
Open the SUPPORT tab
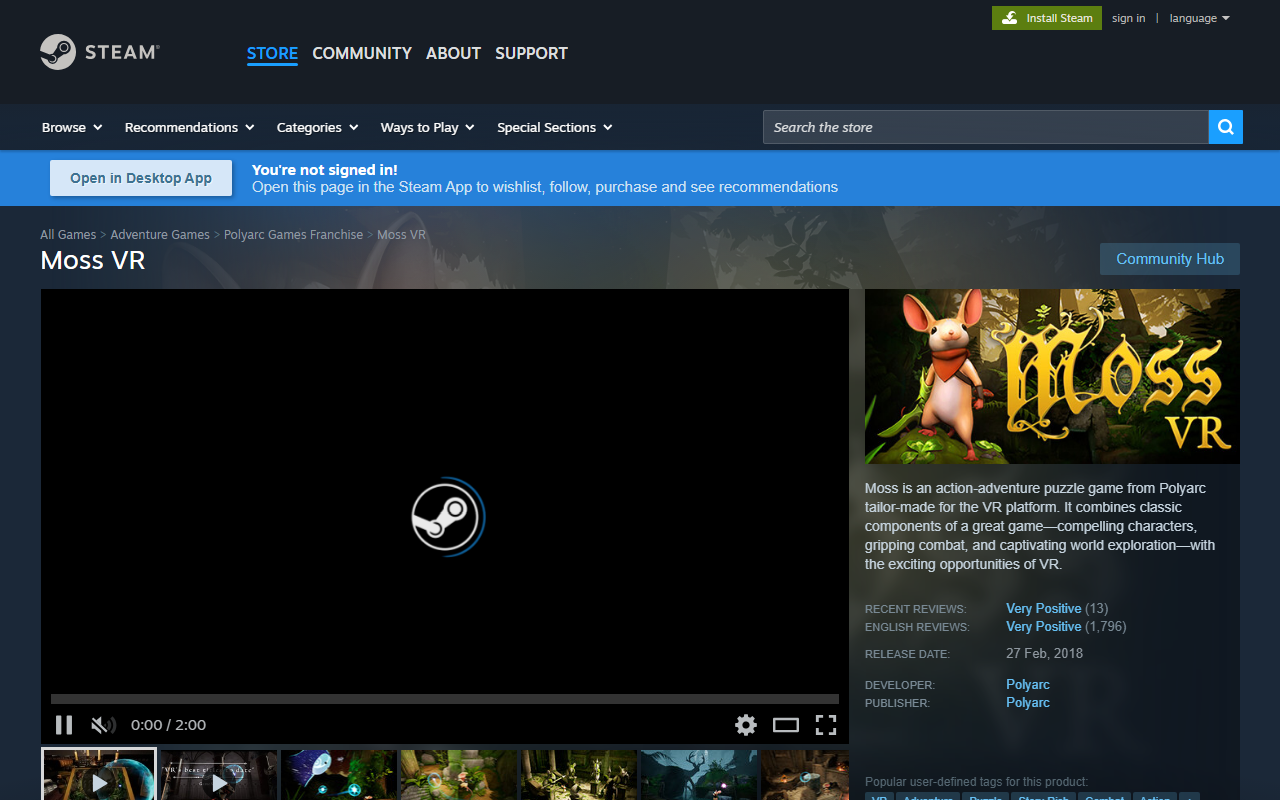click(531, 53)
